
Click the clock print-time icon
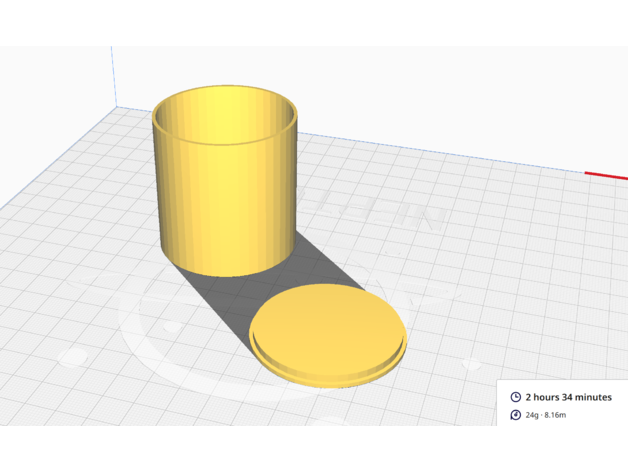(516, 397)
